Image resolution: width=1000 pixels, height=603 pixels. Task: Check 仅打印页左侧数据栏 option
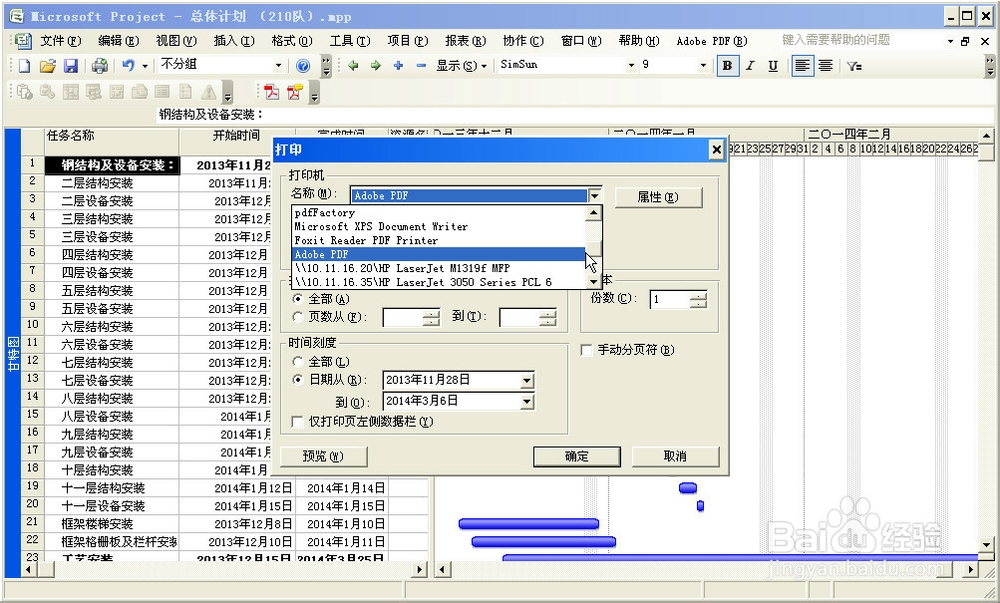[x=297, y=423]
